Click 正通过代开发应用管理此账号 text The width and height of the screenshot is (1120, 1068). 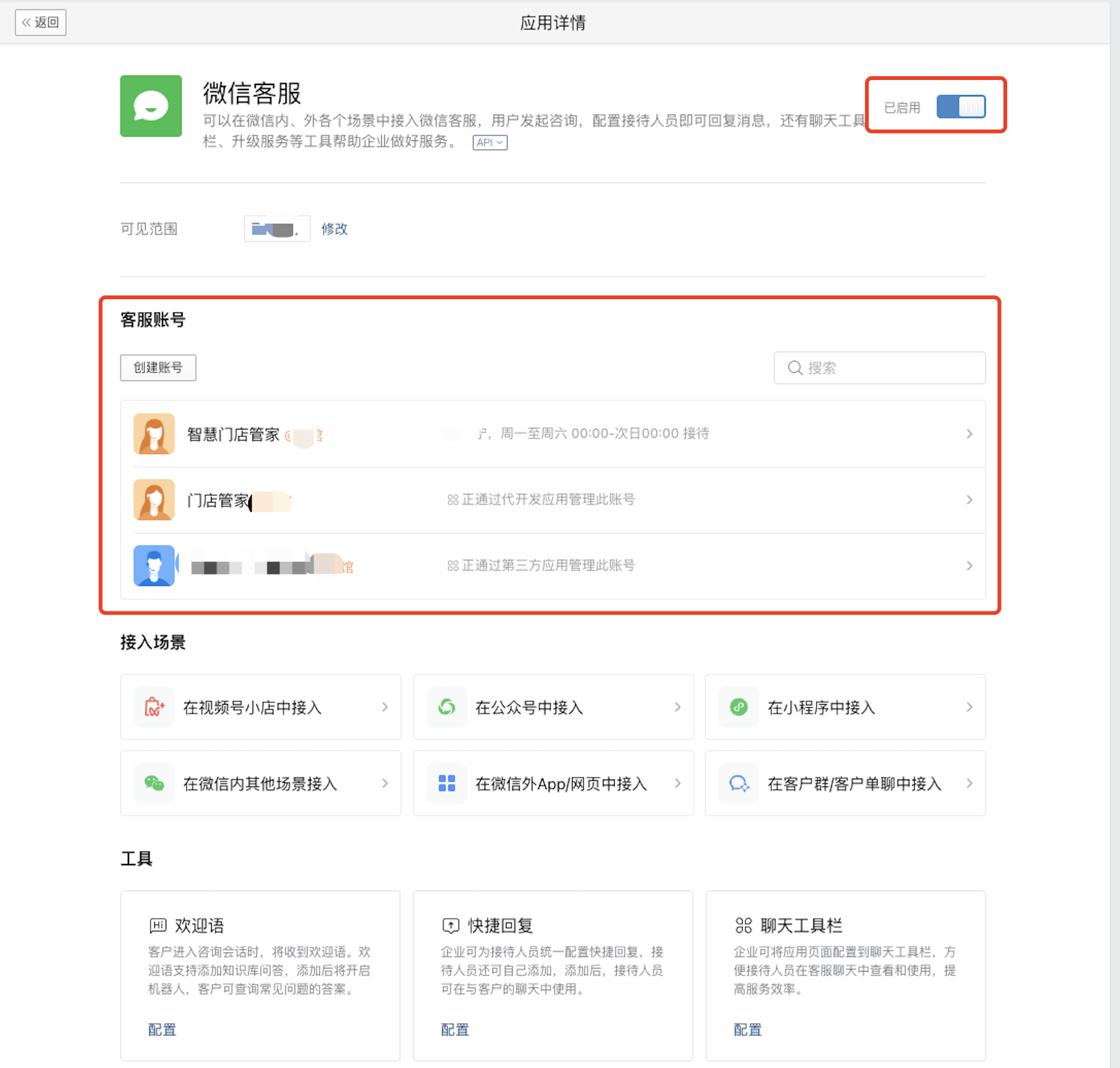(548, 499)
